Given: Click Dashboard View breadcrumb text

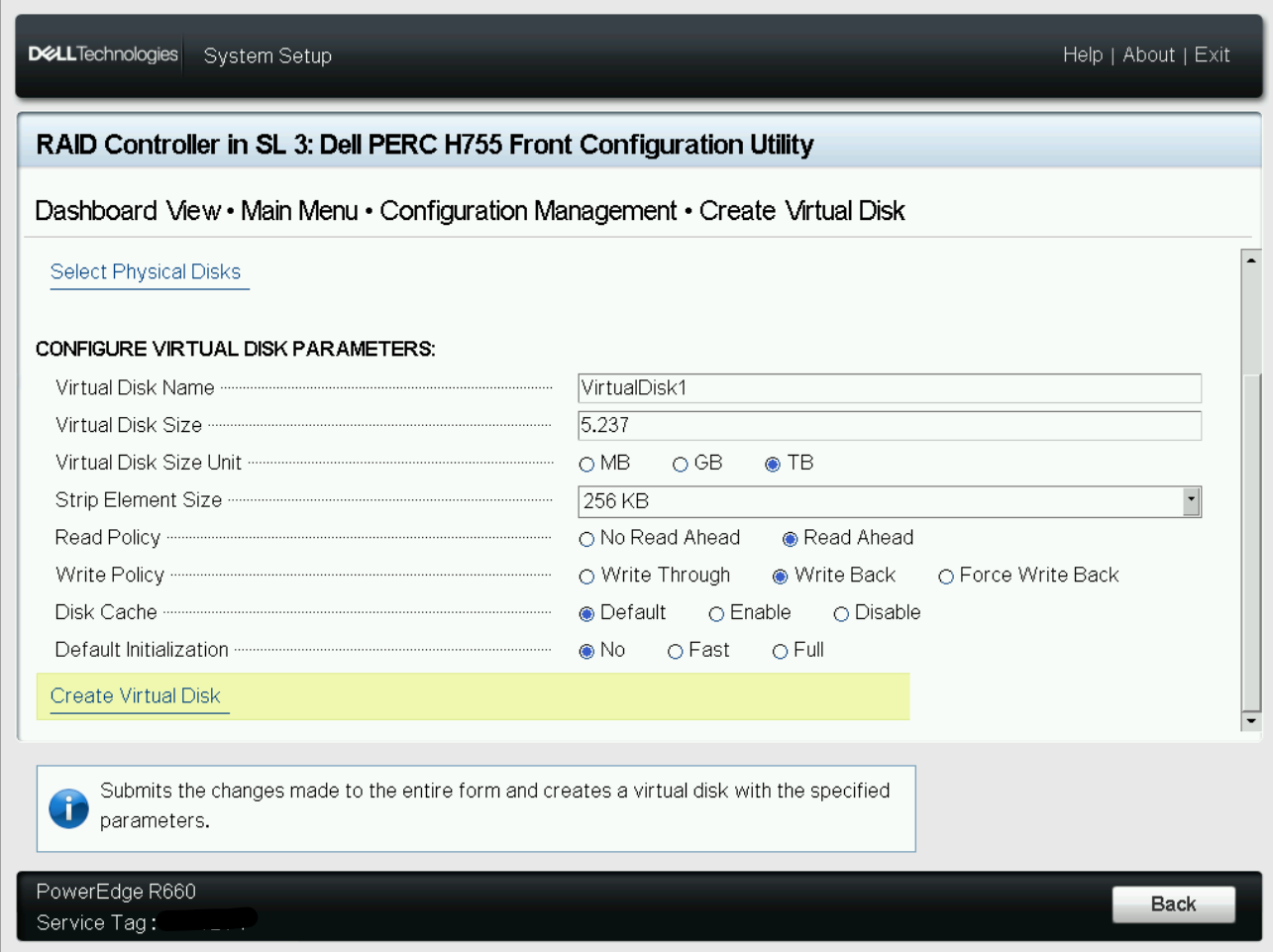Looking at the screenshot, I should click(x=128, y=211).
